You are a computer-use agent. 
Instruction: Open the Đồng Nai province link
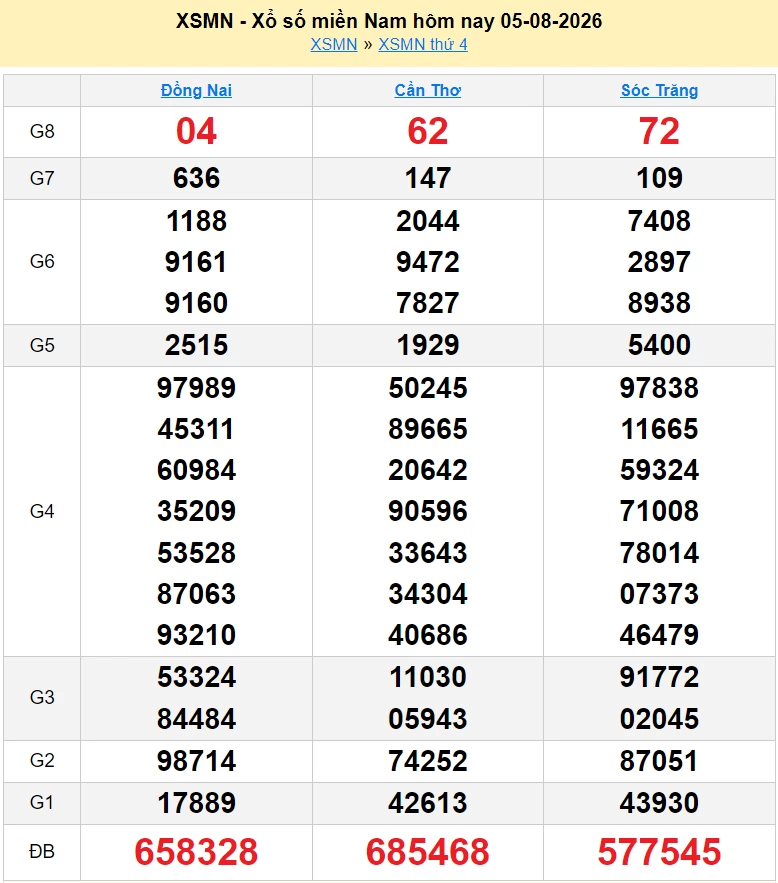click(x=196, y=90)
